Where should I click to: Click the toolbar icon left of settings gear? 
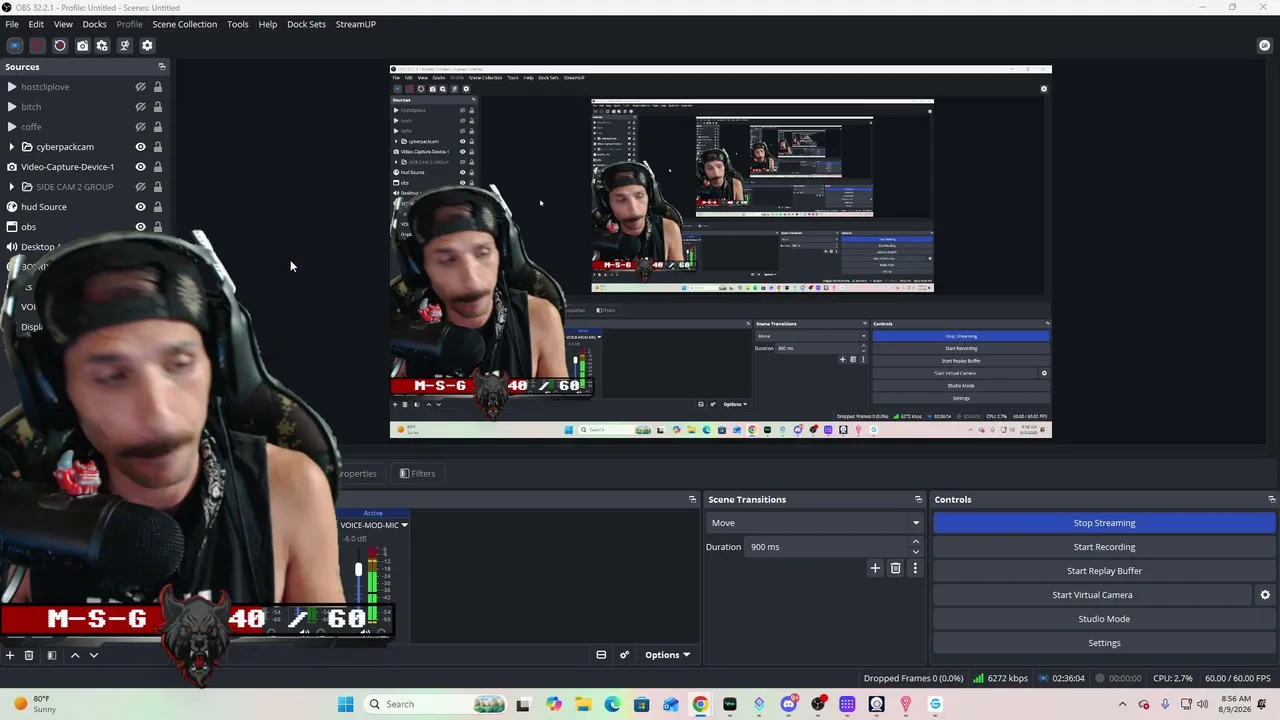point(124,45)
